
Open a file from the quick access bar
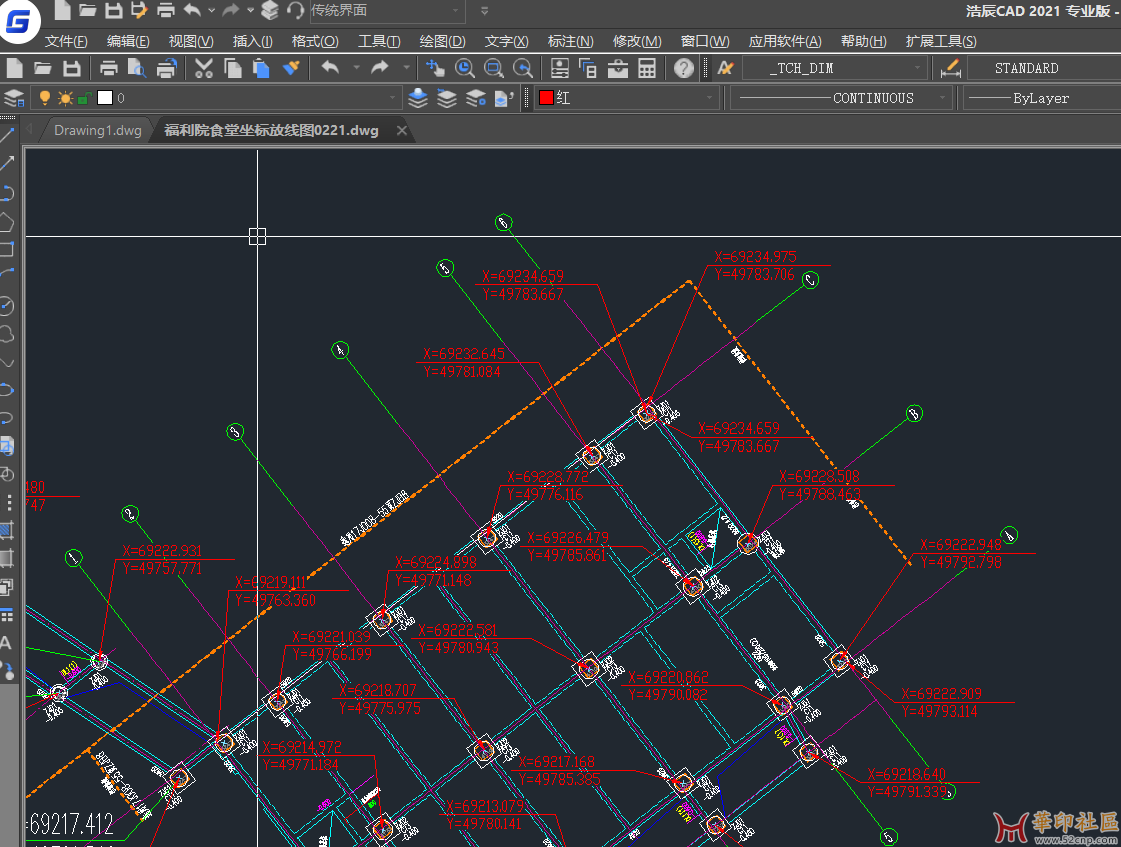coord(87,10)
